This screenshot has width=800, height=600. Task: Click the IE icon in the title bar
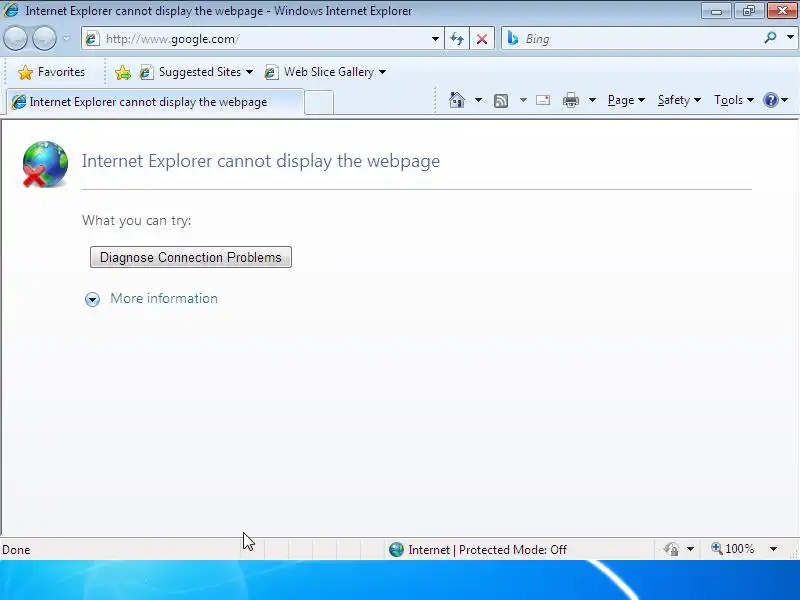tap(10, 10)
